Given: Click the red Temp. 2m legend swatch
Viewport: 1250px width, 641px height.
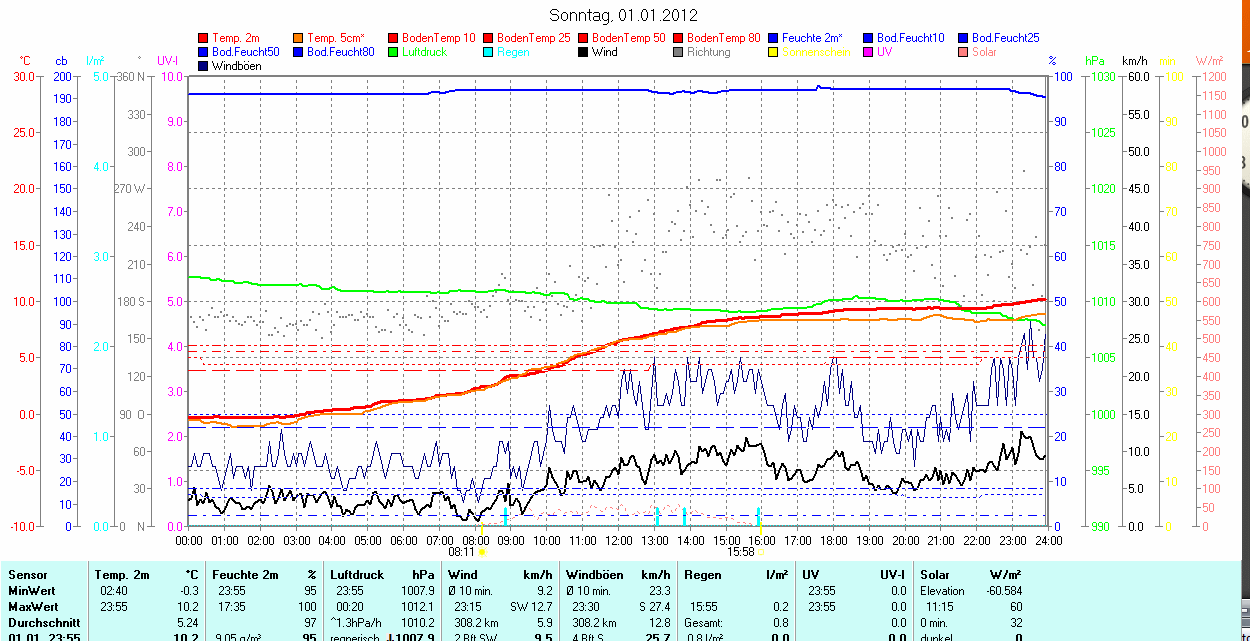Looking at the screenshot, I should pyautogui.click(x=204, y=37).
